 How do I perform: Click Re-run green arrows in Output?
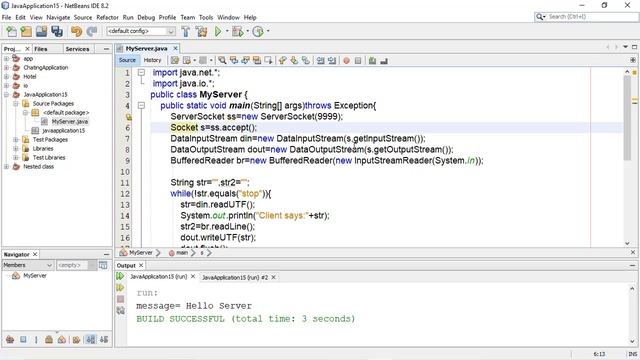[120, 276]
